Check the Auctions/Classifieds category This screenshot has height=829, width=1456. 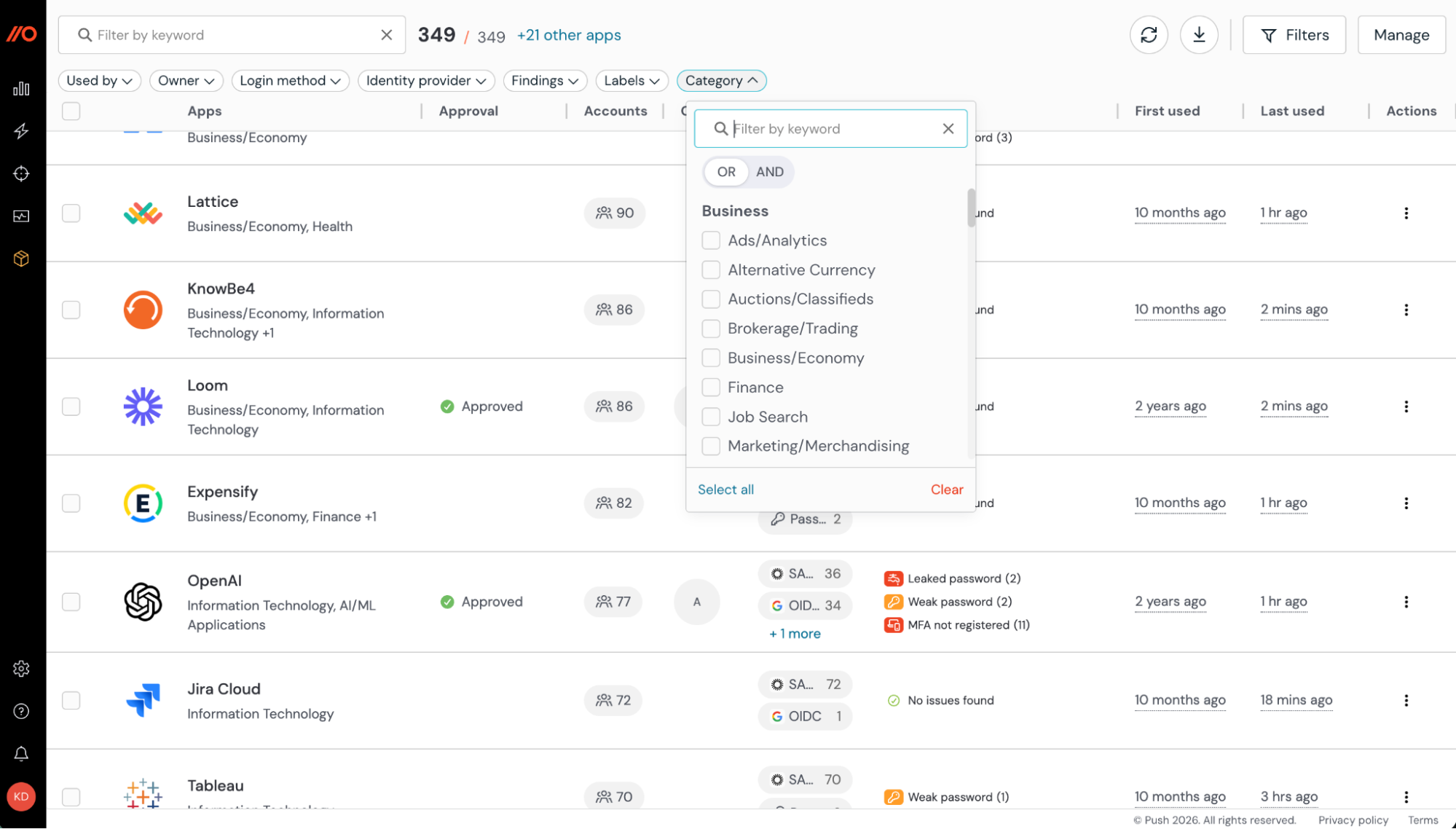711,299
